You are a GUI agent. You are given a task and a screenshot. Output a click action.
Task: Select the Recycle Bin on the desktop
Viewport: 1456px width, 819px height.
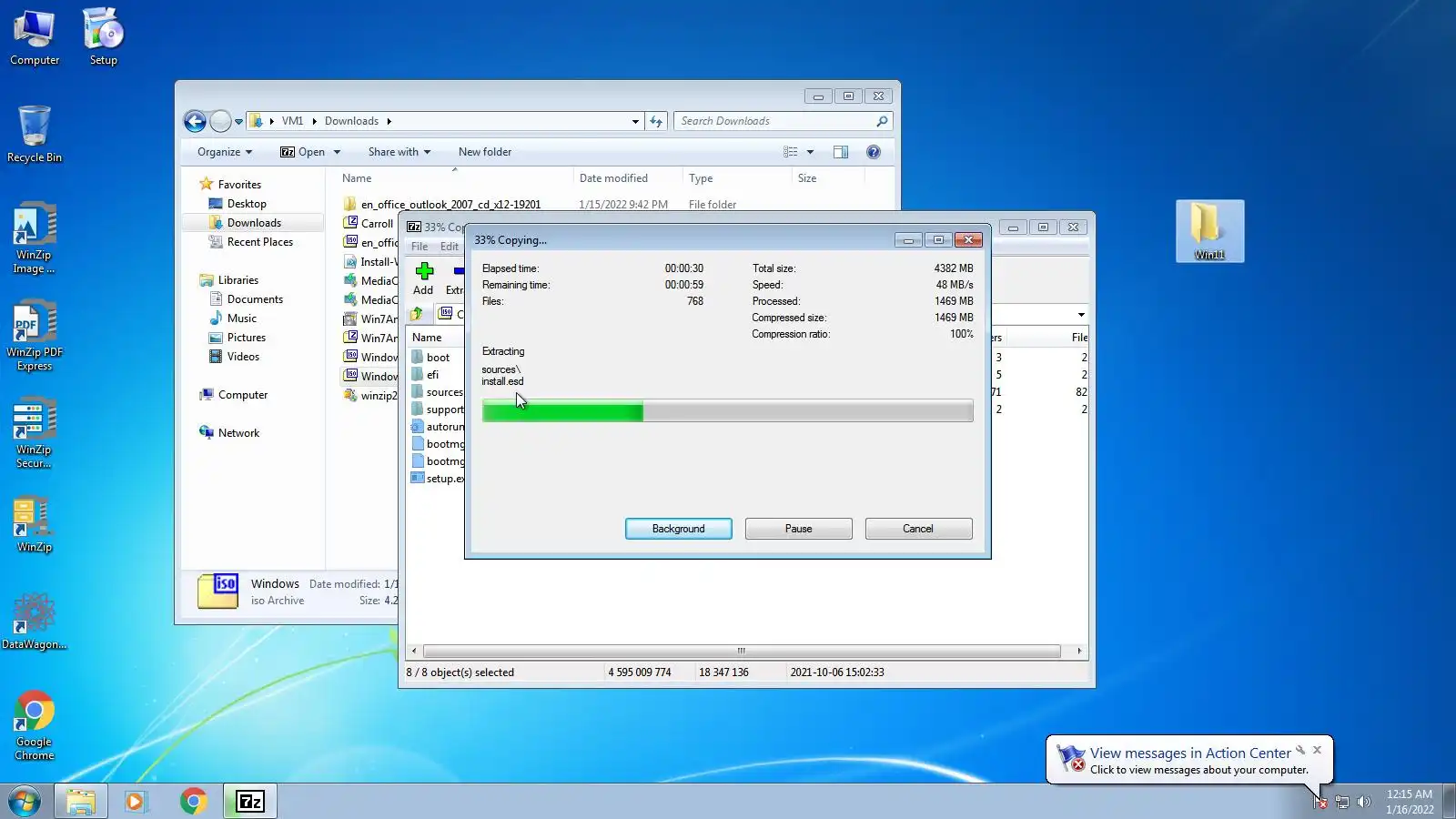click(35, 134)
